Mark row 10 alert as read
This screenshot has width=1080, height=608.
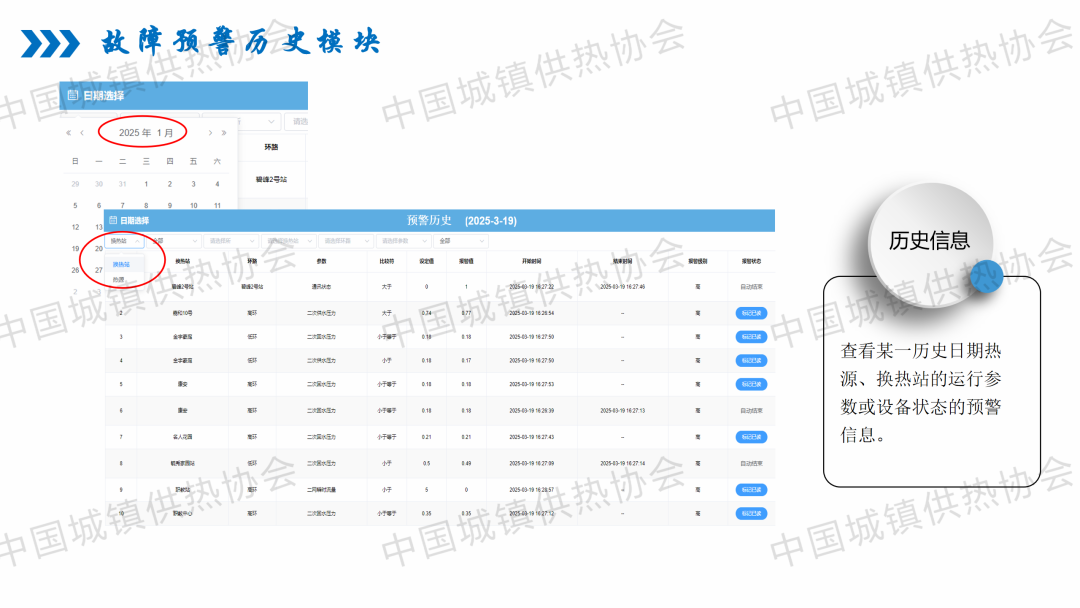coord(751,513)
